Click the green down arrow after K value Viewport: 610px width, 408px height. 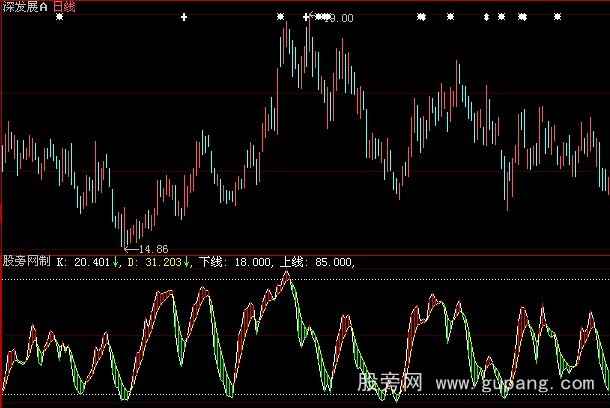116,262
